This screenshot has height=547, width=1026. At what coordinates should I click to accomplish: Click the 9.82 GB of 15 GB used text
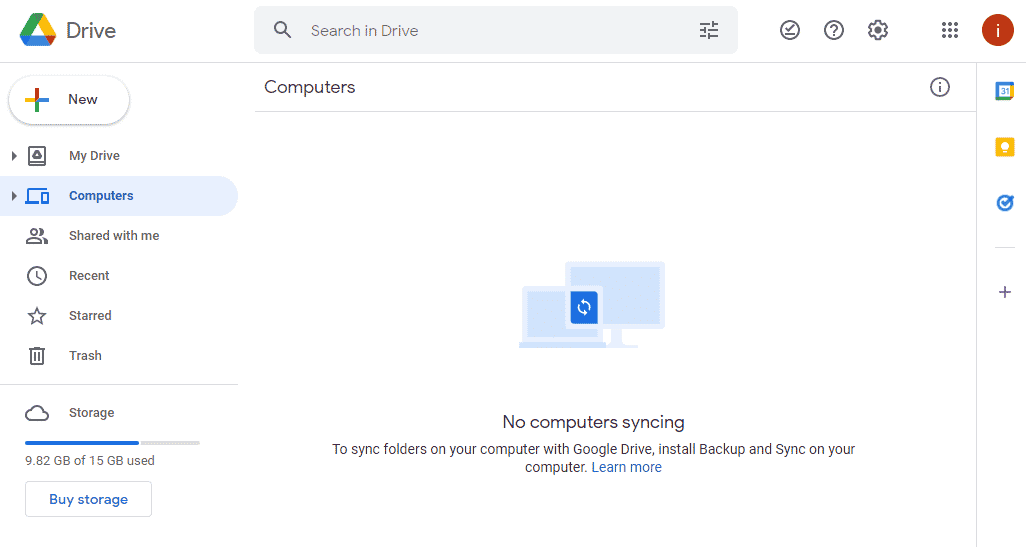point(90,461)
